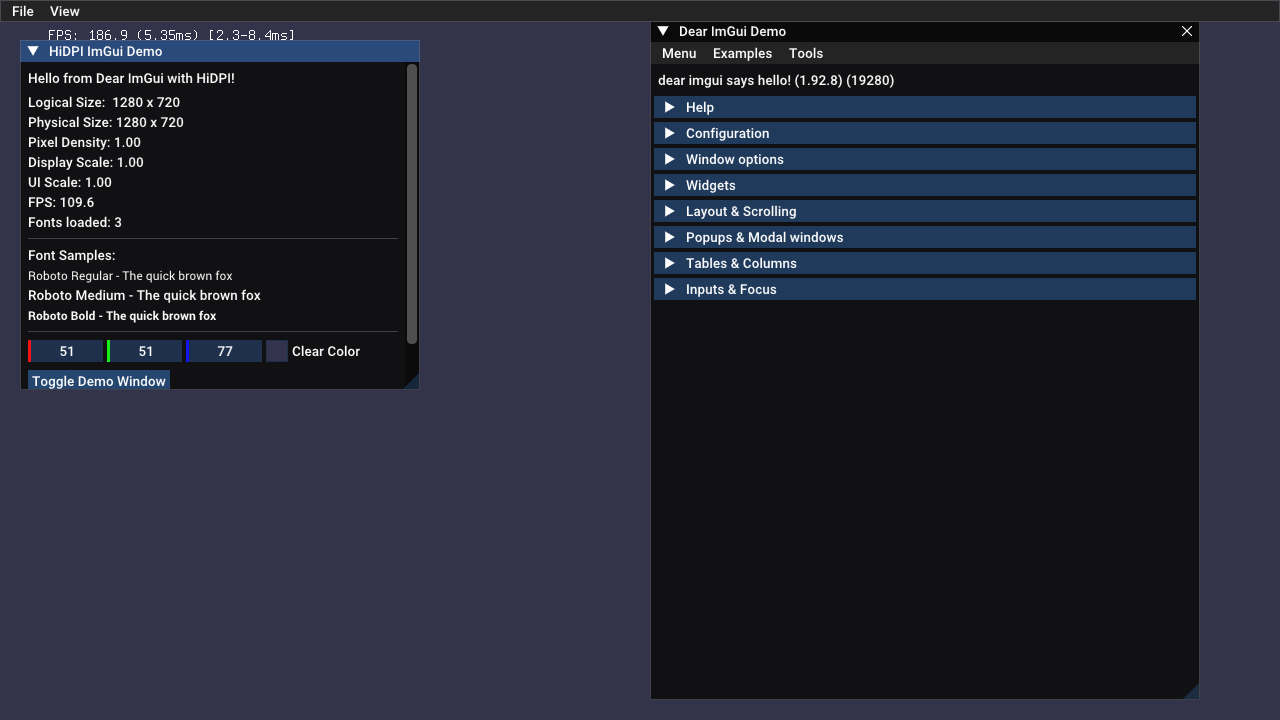1280x720 pixels.
Task: Click the Dear ImGui Demo title bar
Action: [x=925, y=31]
